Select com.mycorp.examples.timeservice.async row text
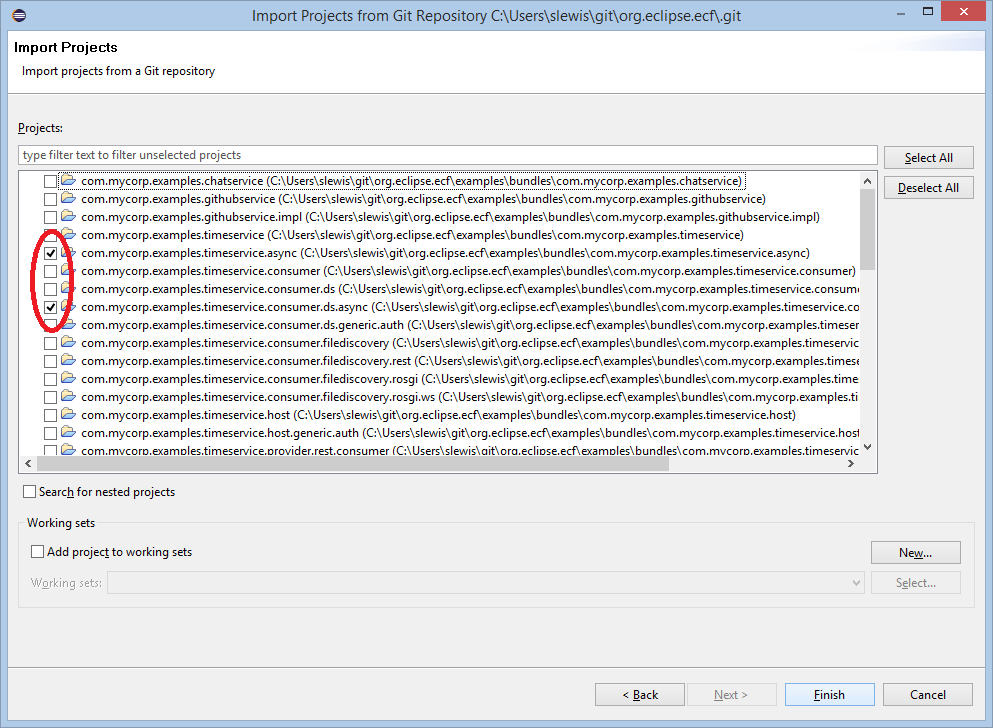 [445, 253]
